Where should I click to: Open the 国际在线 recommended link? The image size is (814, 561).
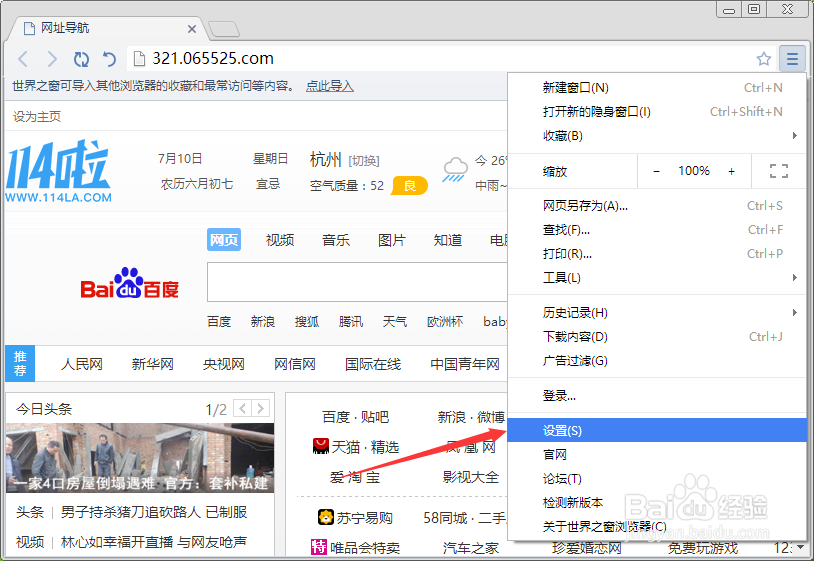[373, 364]
